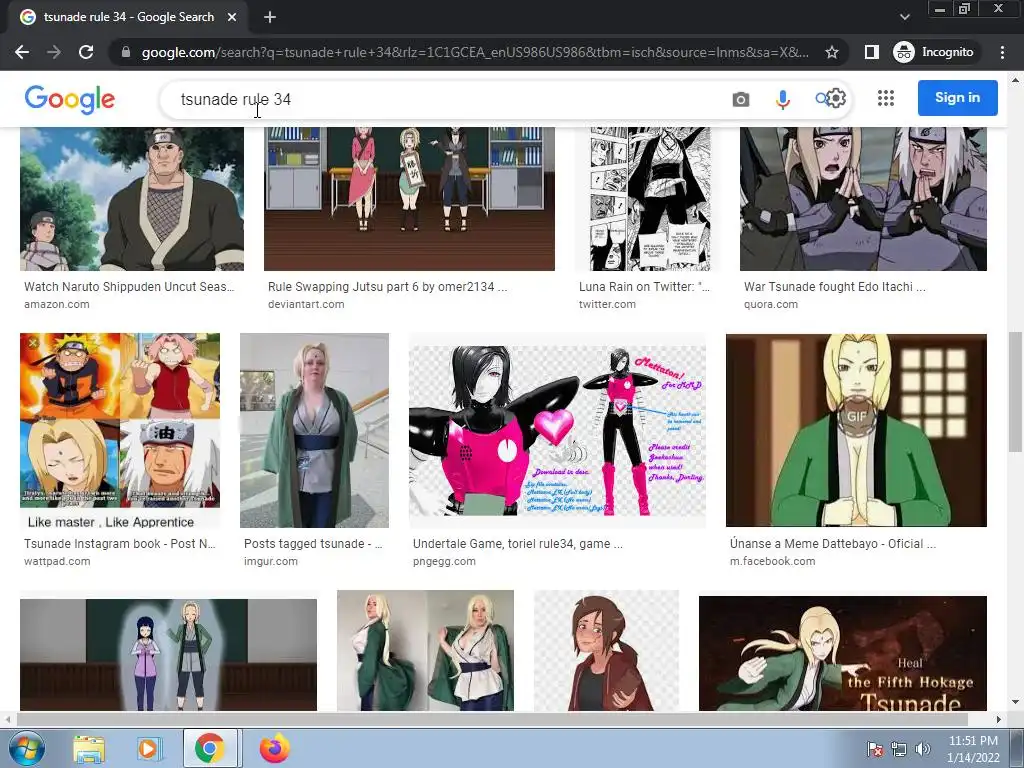Search by image using the camera icon
Image resolution: width=1024 pixels, height=768 pixels.
tap(741, 99)
